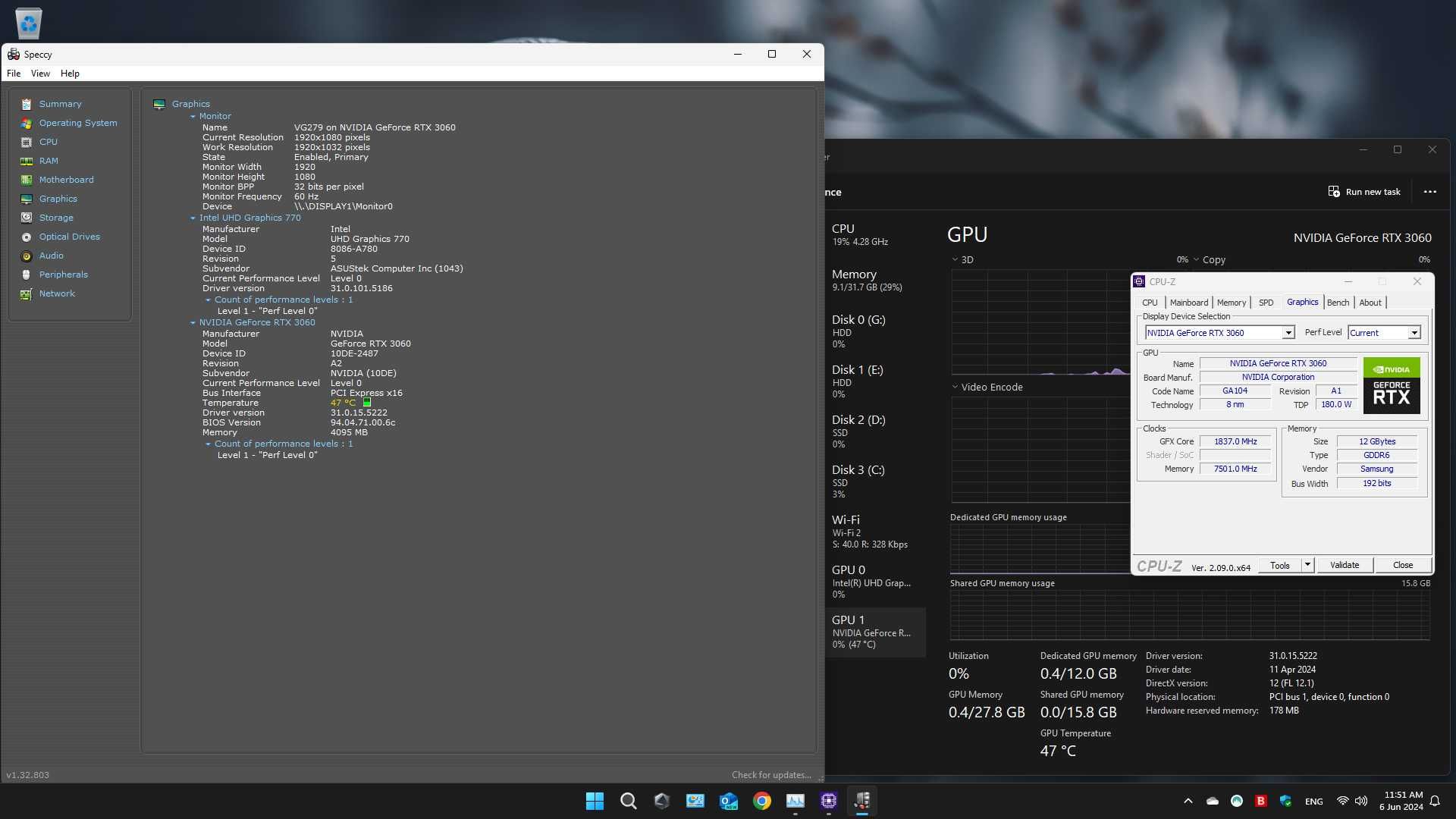The height and width of the screenshot is (819, 1456).
Task: Click the green temperature indicator beside 47 °C
Action: 367,403
